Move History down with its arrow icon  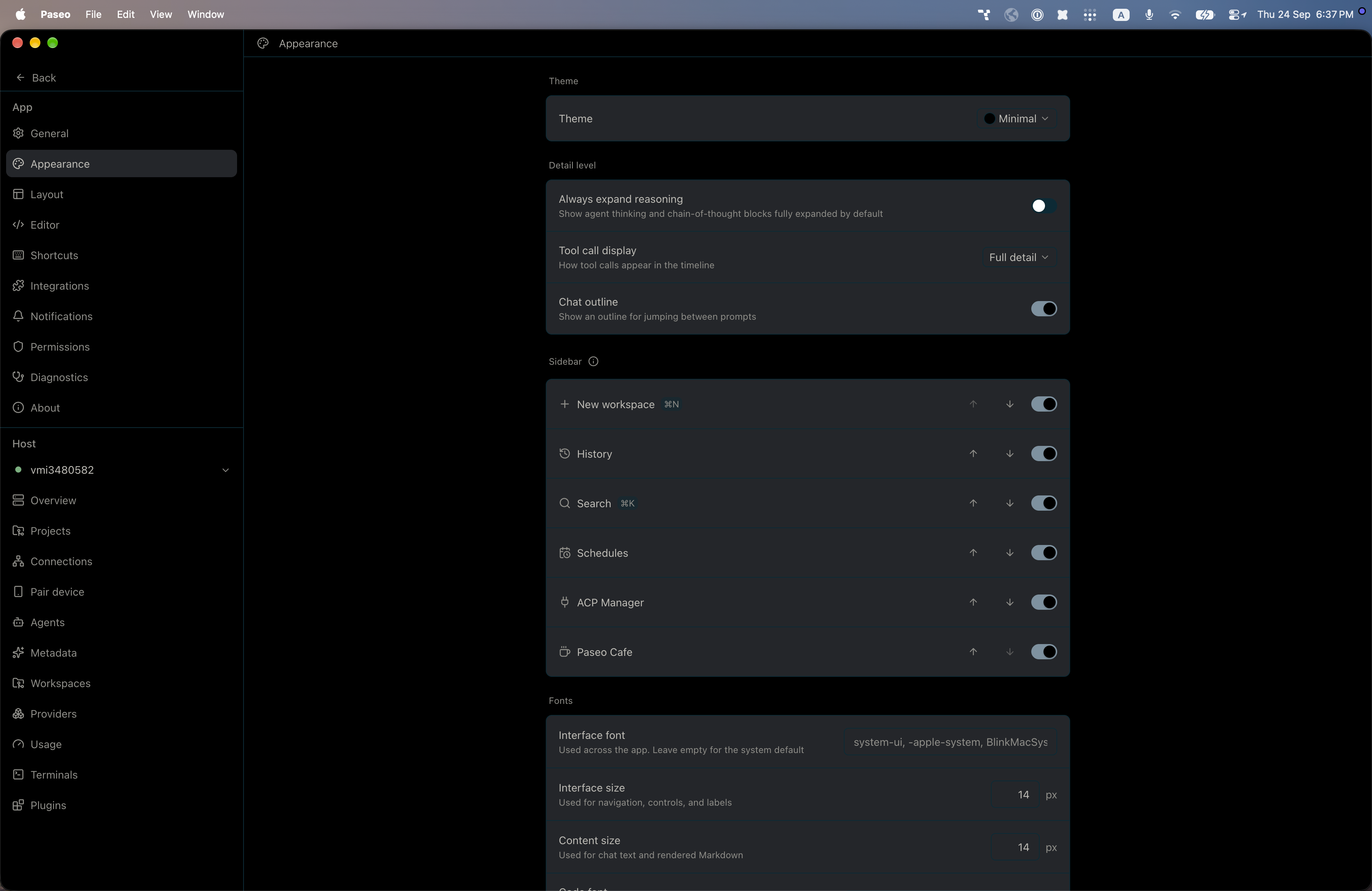tap(1010, 454)
